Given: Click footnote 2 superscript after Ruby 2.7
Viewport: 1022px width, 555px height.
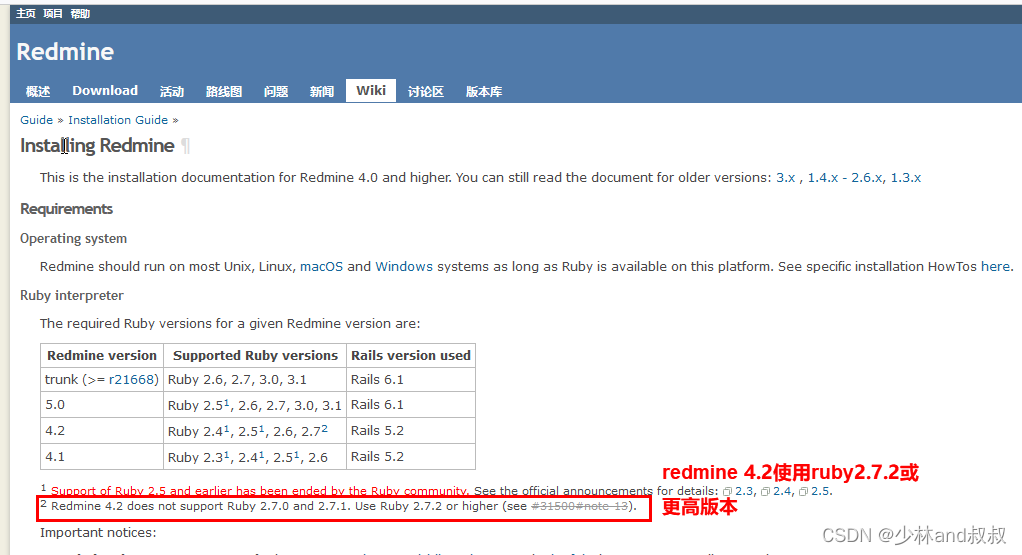Looking at the screenshot, I should [x=325, y=428].
